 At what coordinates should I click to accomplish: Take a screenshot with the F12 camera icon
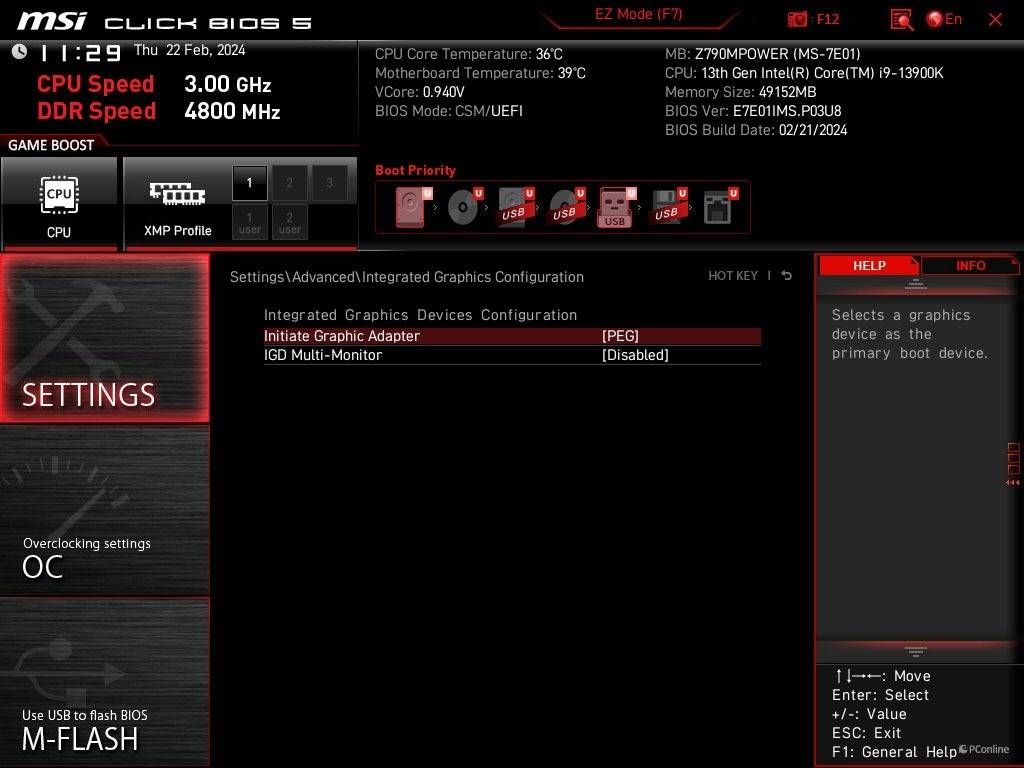pyautogui.click(x=797, y=20)
